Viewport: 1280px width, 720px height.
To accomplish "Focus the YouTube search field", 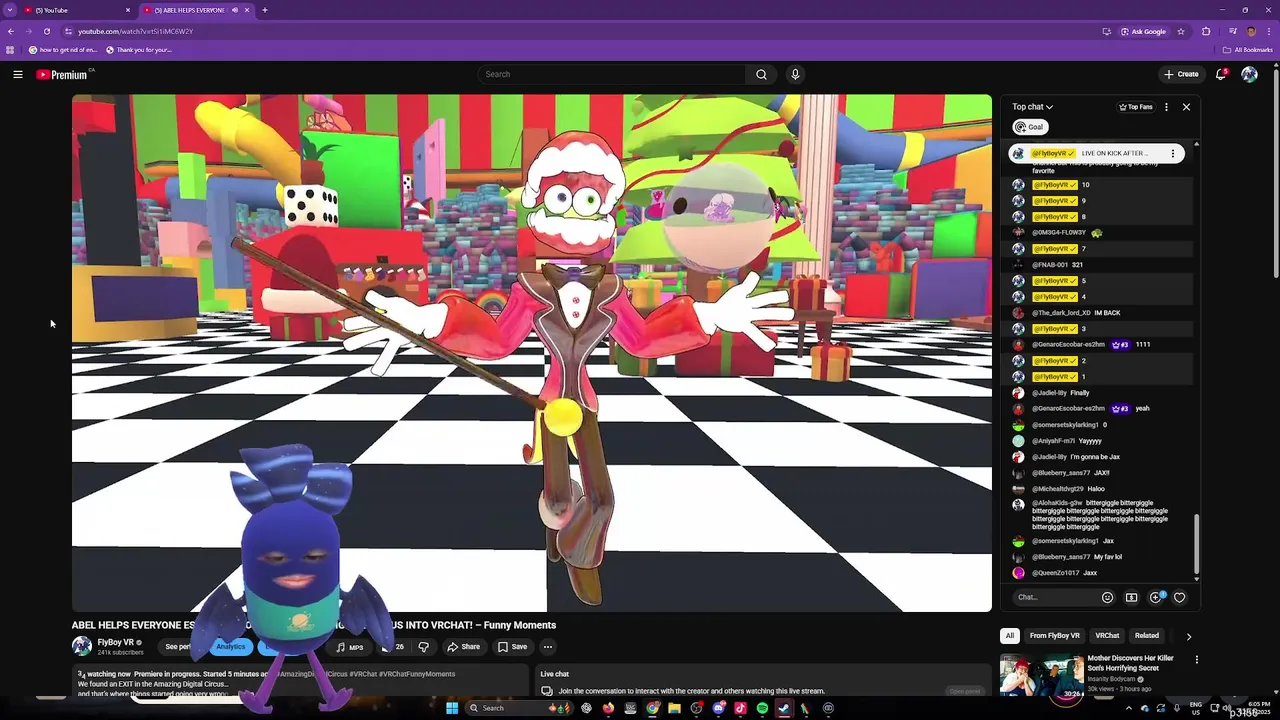I will [x=612, y=74].
